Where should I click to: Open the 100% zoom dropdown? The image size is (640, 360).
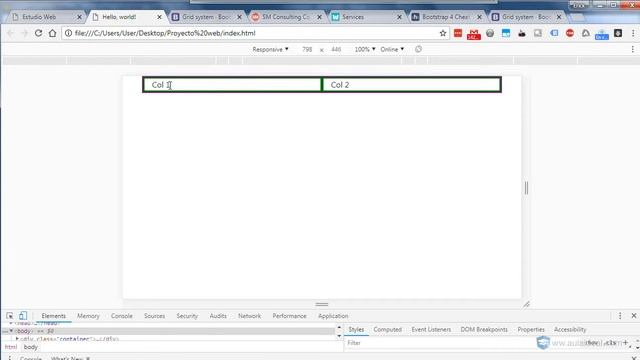coord(365,49)
